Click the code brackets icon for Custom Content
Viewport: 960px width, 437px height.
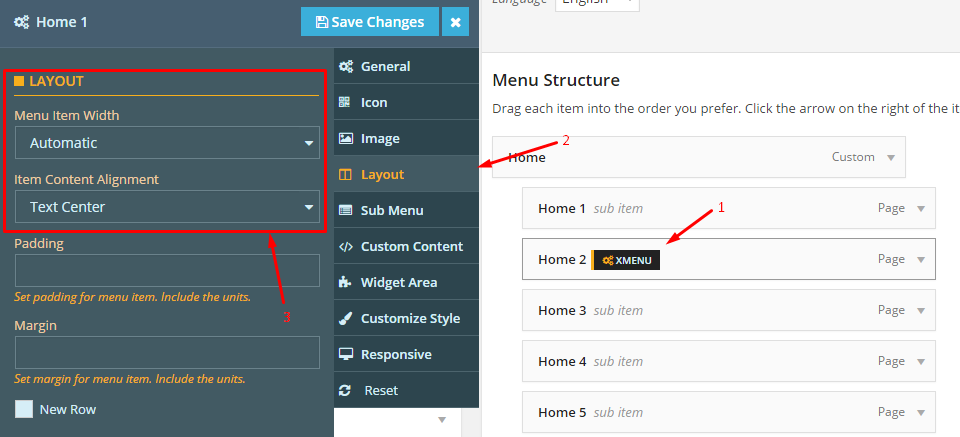coord(346,247)
